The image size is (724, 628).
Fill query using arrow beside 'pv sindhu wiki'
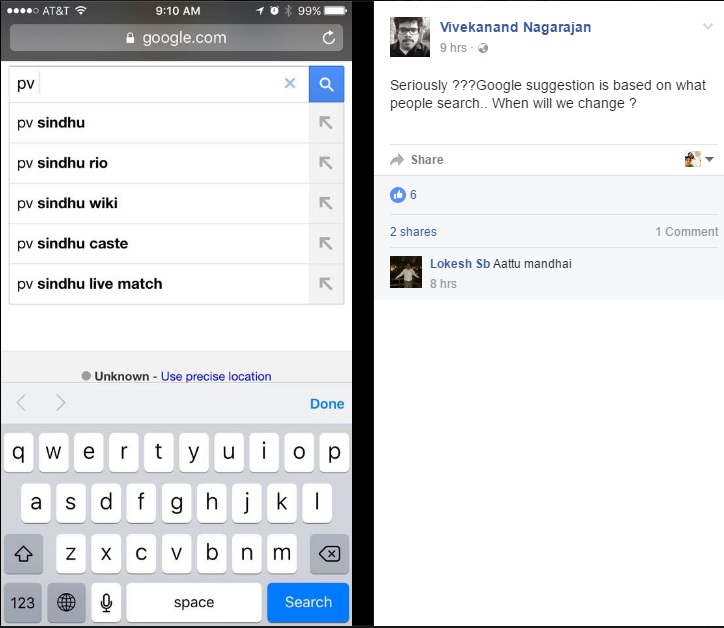coord(326,203)
